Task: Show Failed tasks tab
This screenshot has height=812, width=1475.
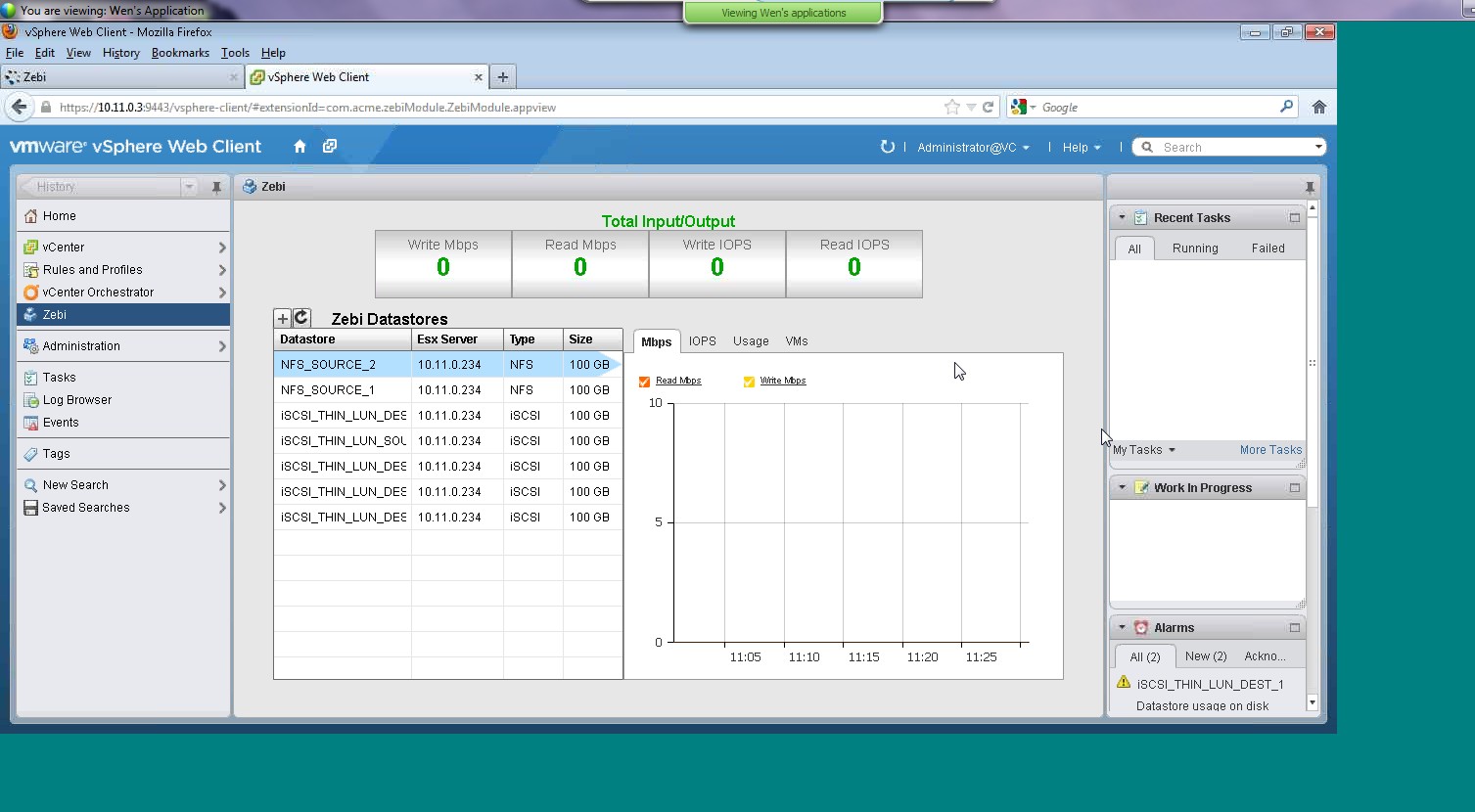Action: tap(1268, 248)
